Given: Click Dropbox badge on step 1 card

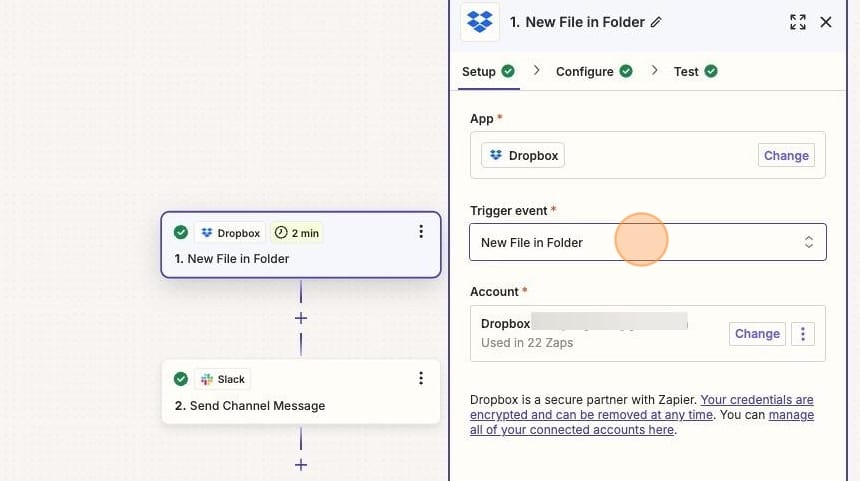Looking at the screenshot, I should point(230,233).
